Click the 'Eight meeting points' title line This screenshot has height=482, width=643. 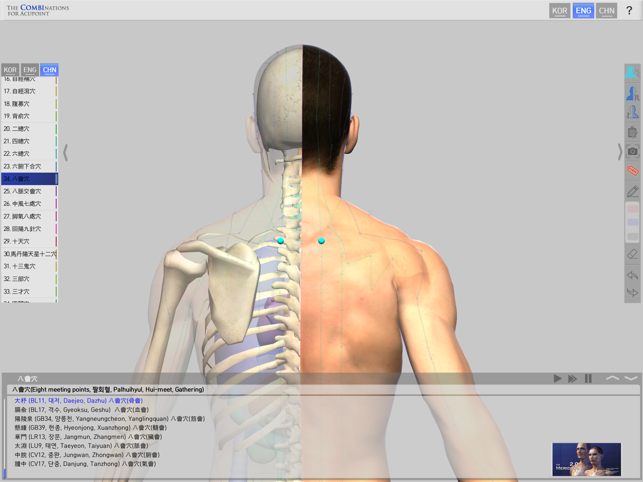pos(108,389)
